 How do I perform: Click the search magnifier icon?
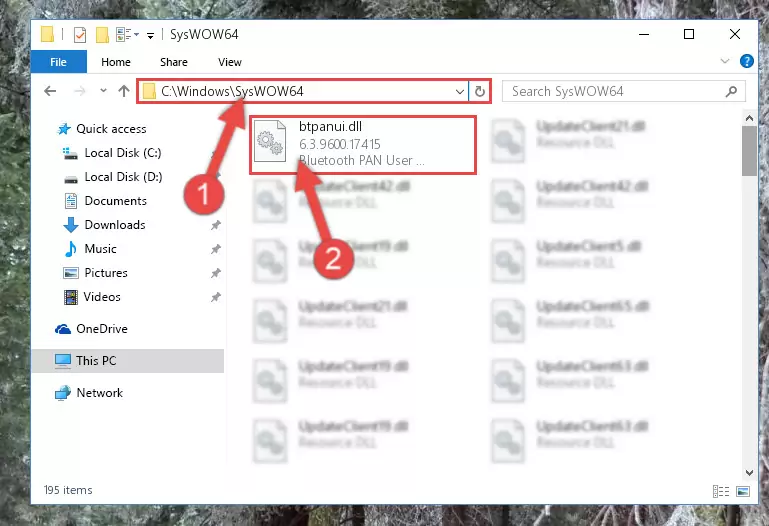coord(731,91)
